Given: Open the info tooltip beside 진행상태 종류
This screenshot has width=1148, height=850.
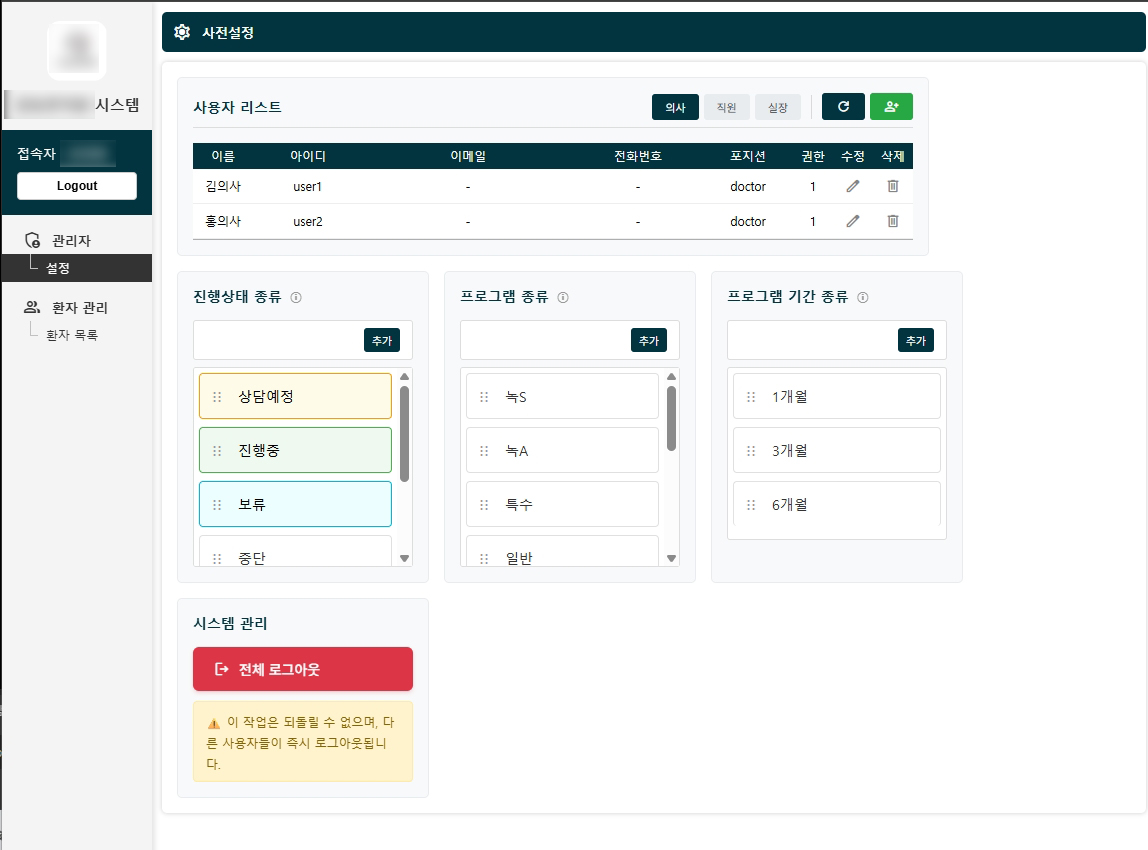Looking at the screenshot, I should 297,297.
